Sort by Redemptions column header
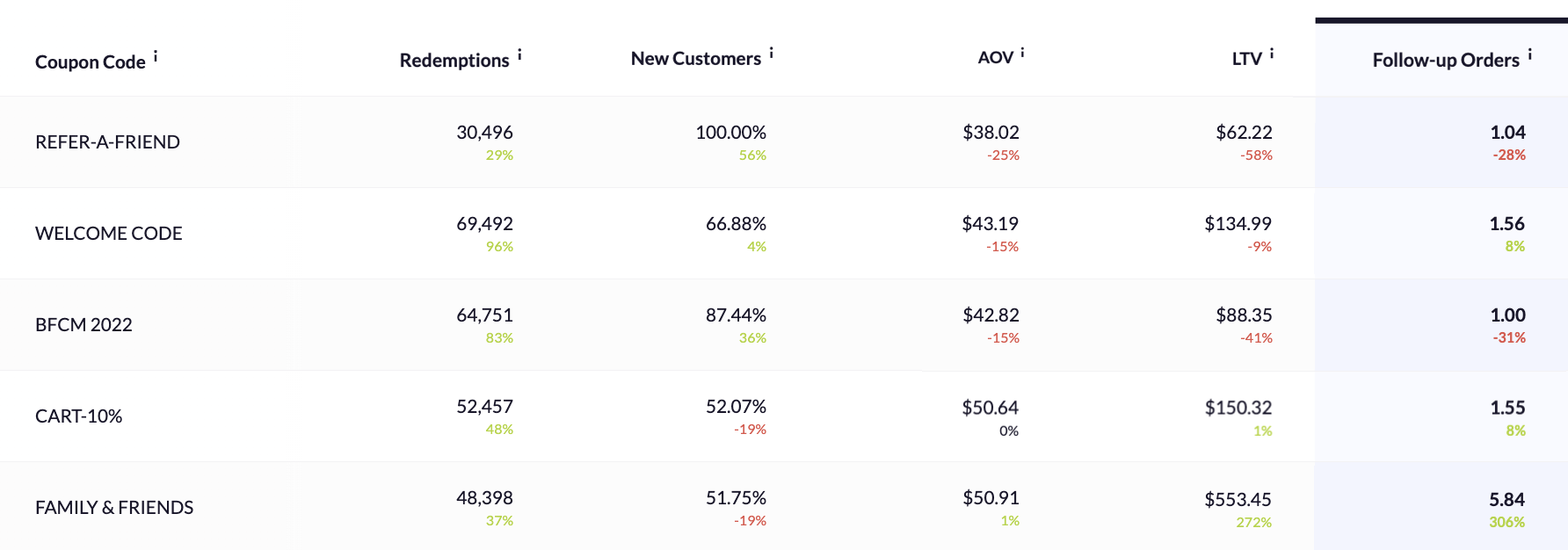1568x550 pixels. coord(454,61)
